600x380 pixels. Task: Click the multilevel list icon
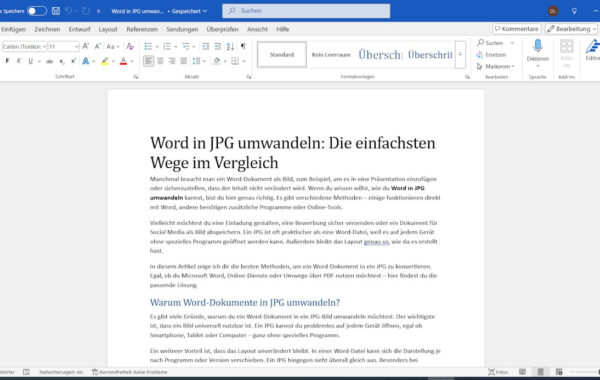point(186,46)
